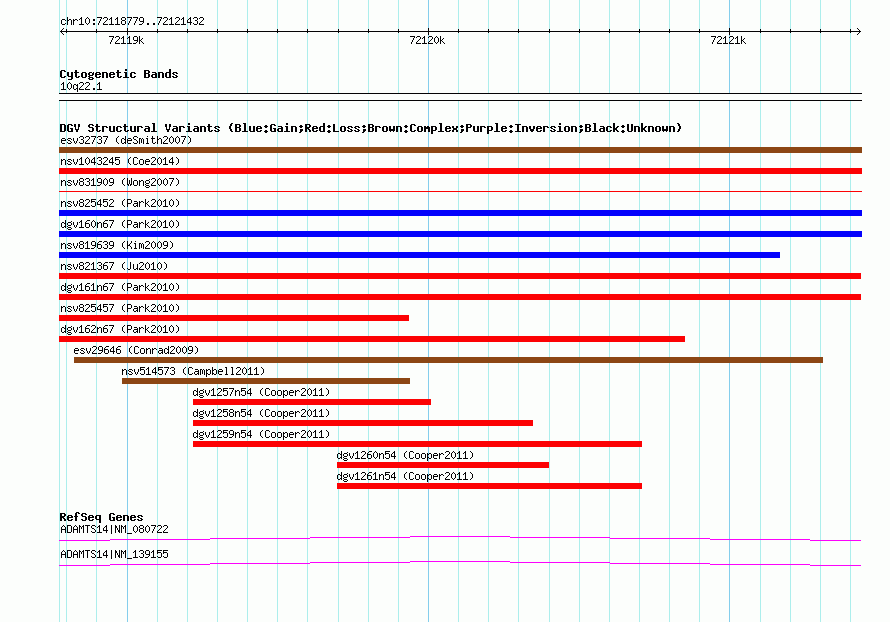Click the brown nsv514573 complex bar
Viewport: 890px width, 622px height.
point(266,381)
